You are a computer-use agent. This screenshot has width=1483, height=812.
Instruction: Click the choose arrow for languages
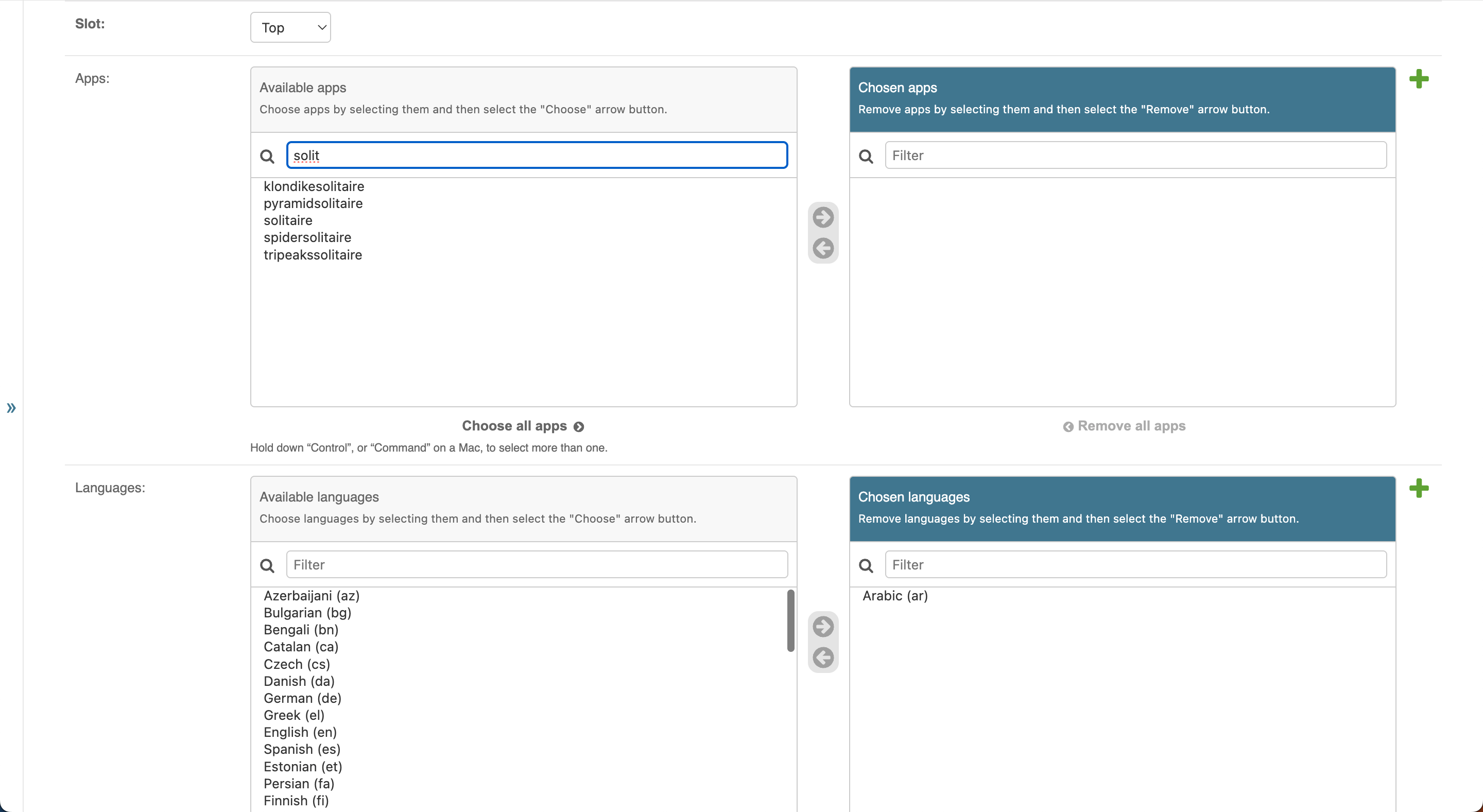pyautogui.click(x=823, y=627)
